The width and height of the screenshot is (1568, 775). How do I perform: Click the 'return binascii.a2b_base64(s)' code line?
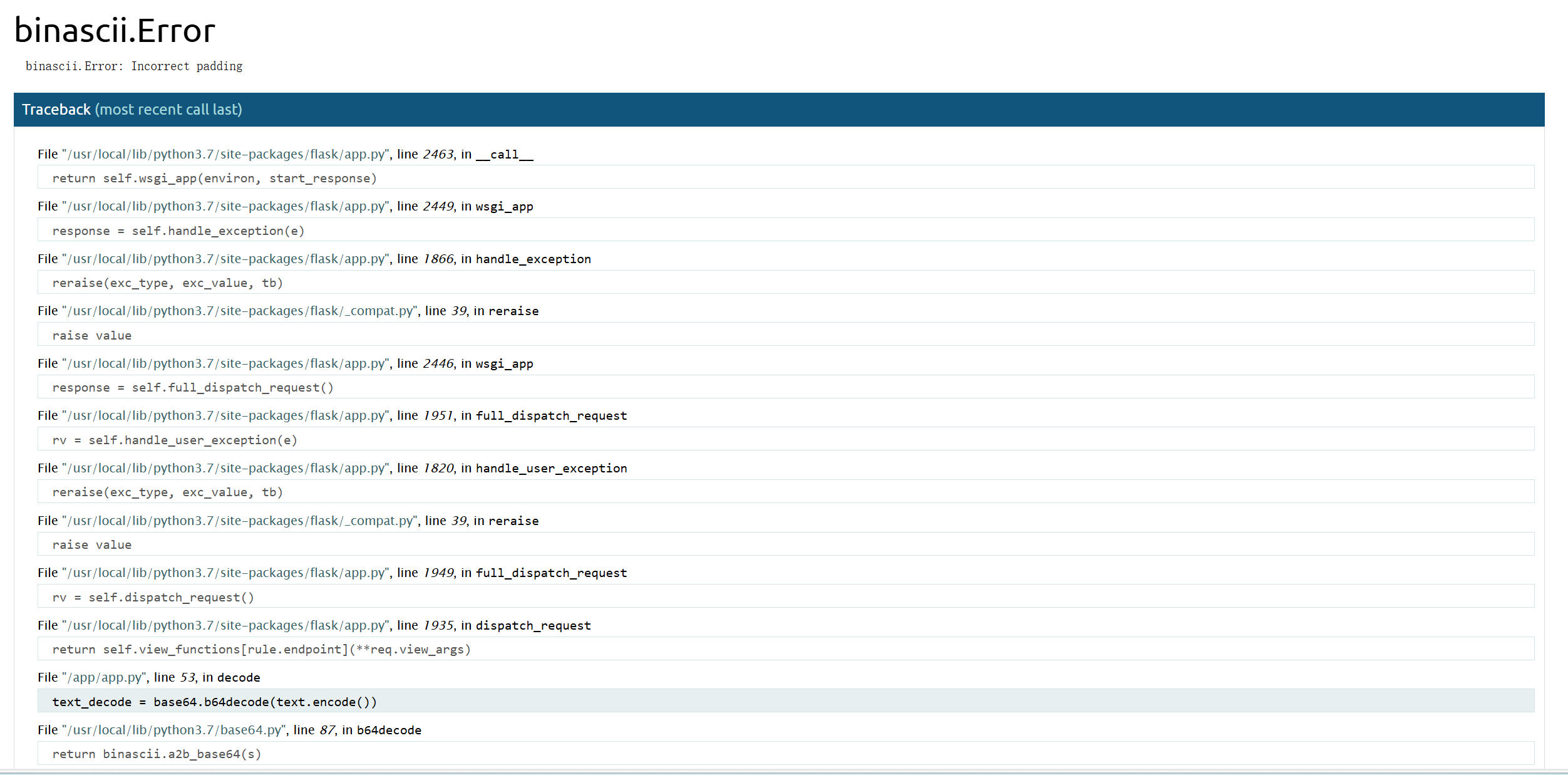(x=157, y=754)
